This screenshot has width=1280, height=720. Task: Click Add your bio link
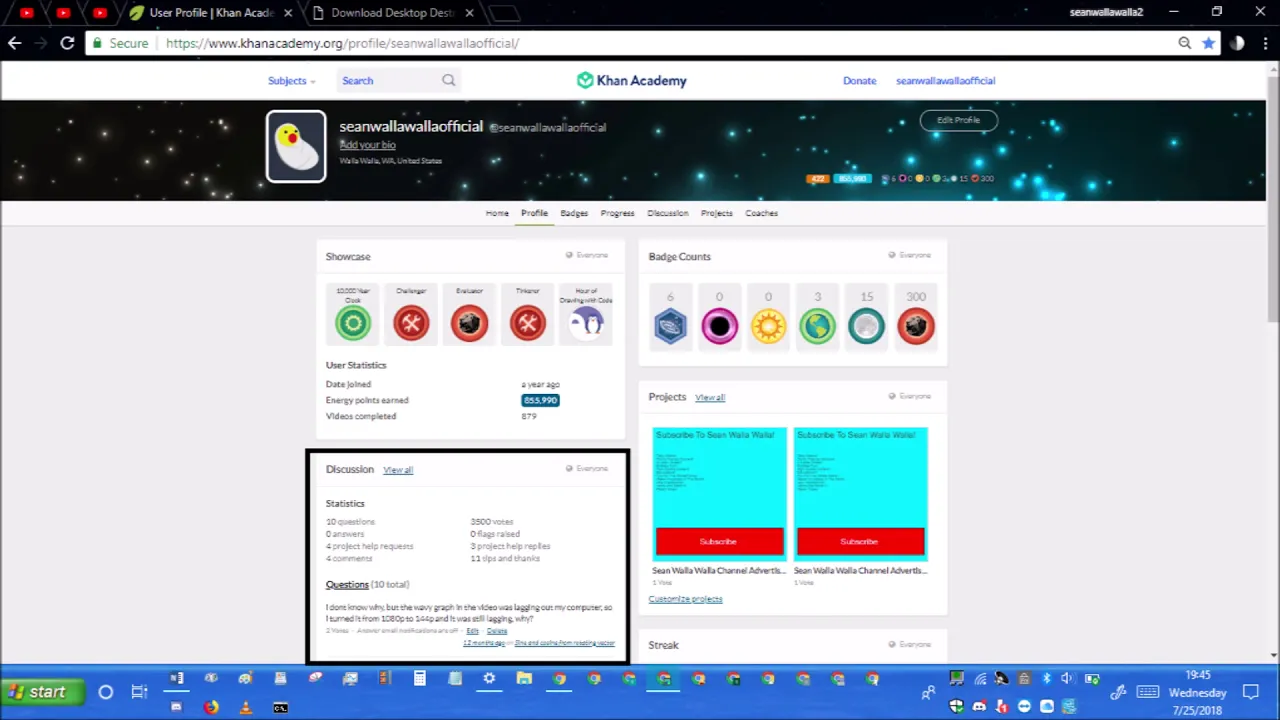[368, 145]
